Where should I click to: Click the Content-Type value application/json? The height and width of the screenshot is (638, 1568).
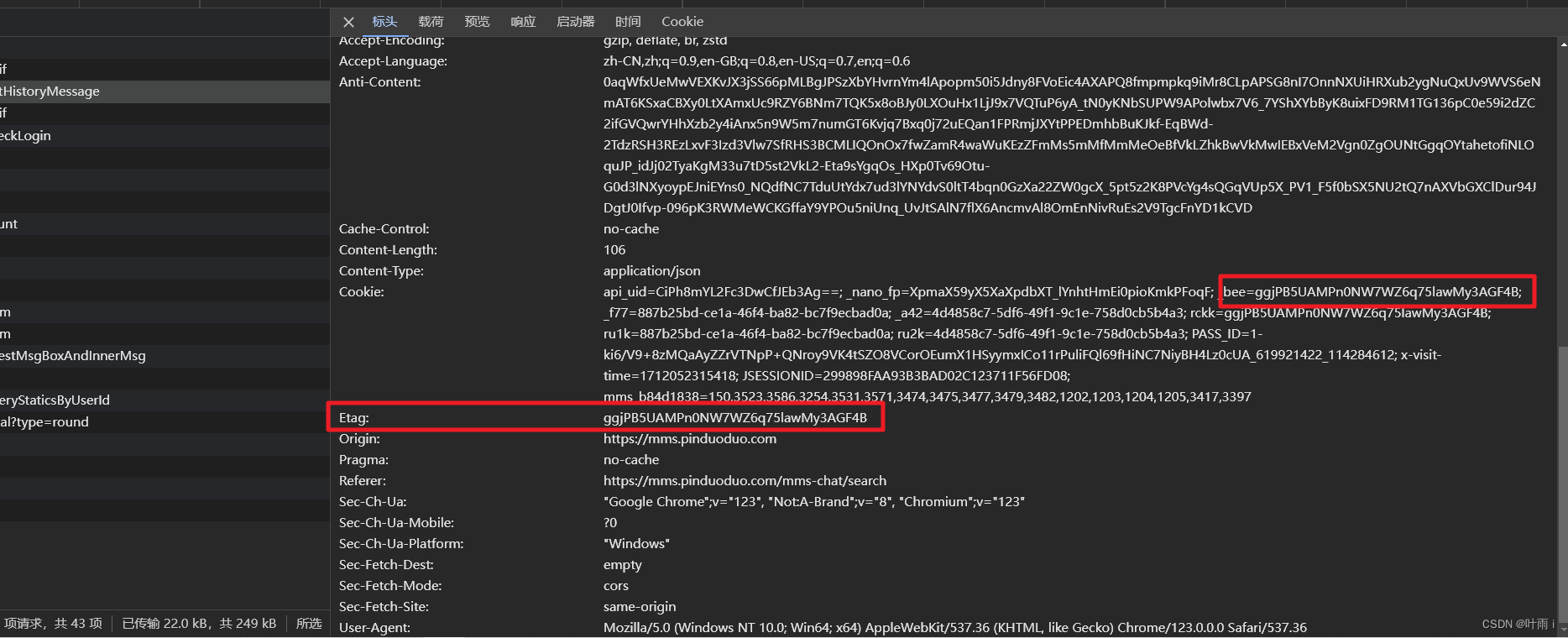[x=651, y=271]
